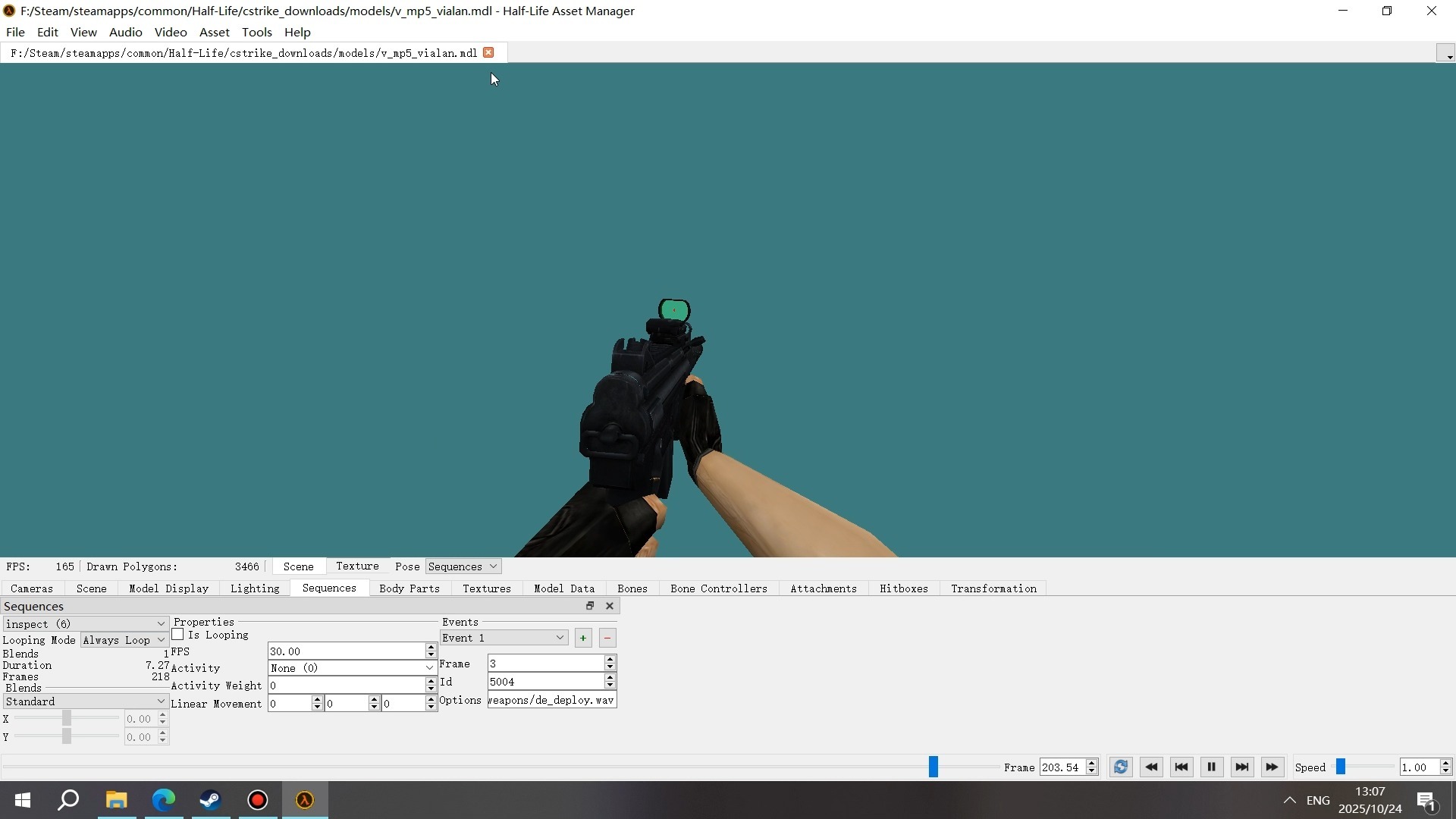Screen dimensions: 1456x819
Task: Skip to the previous frame
Action: tap(1181, 767)
